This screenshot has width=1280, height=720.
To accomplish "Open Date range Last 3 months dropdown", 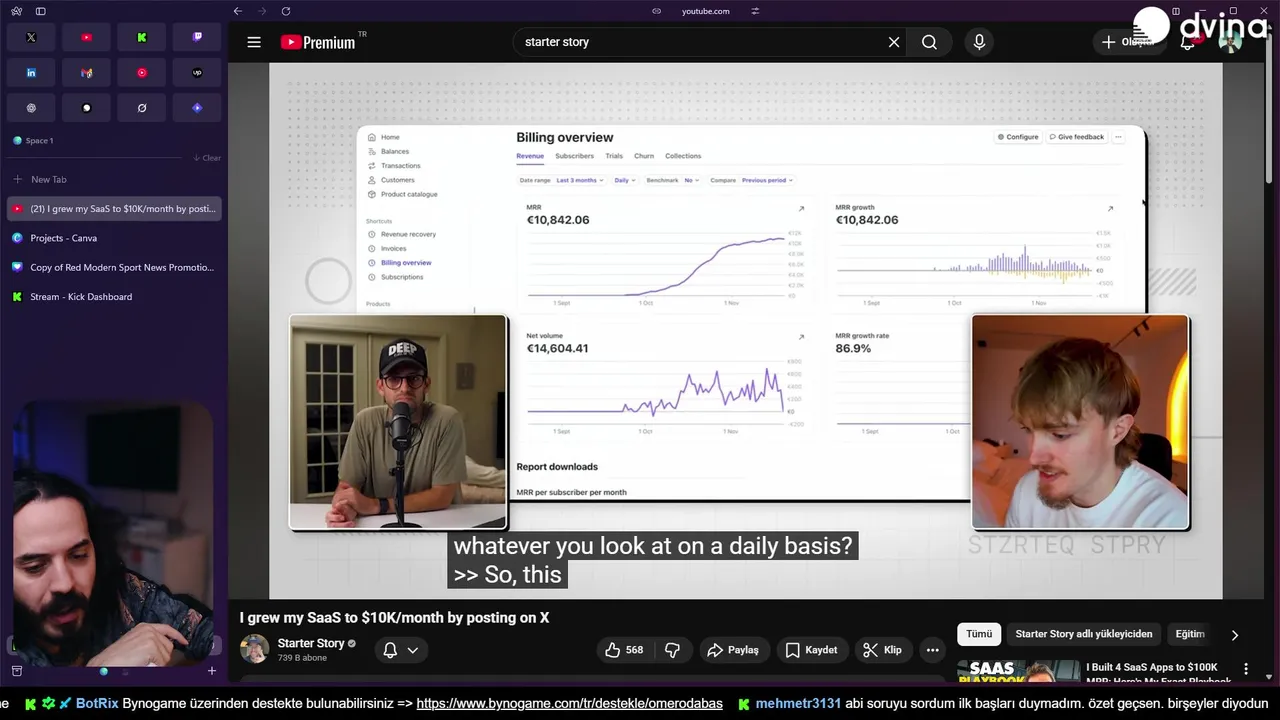I will [x=562, y=180].
